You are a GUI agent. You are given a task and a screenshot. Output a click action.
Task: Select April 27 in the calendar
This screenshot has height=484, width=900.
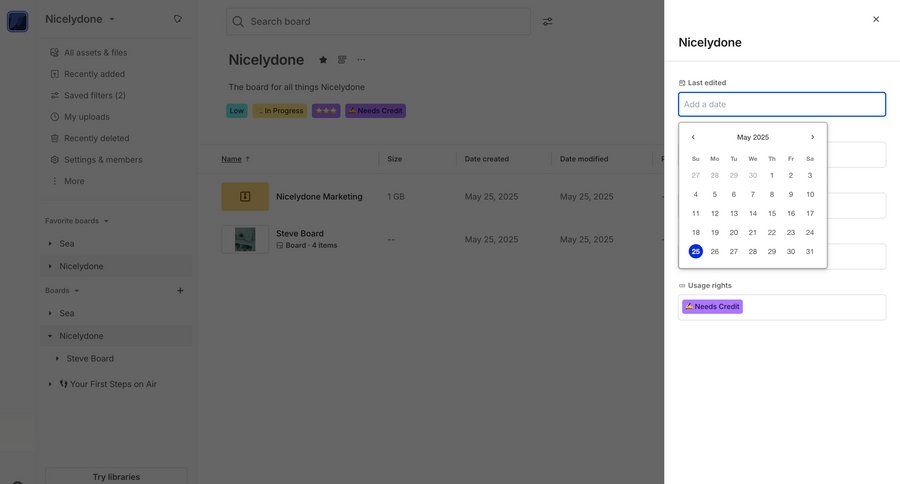pos(696,176)
